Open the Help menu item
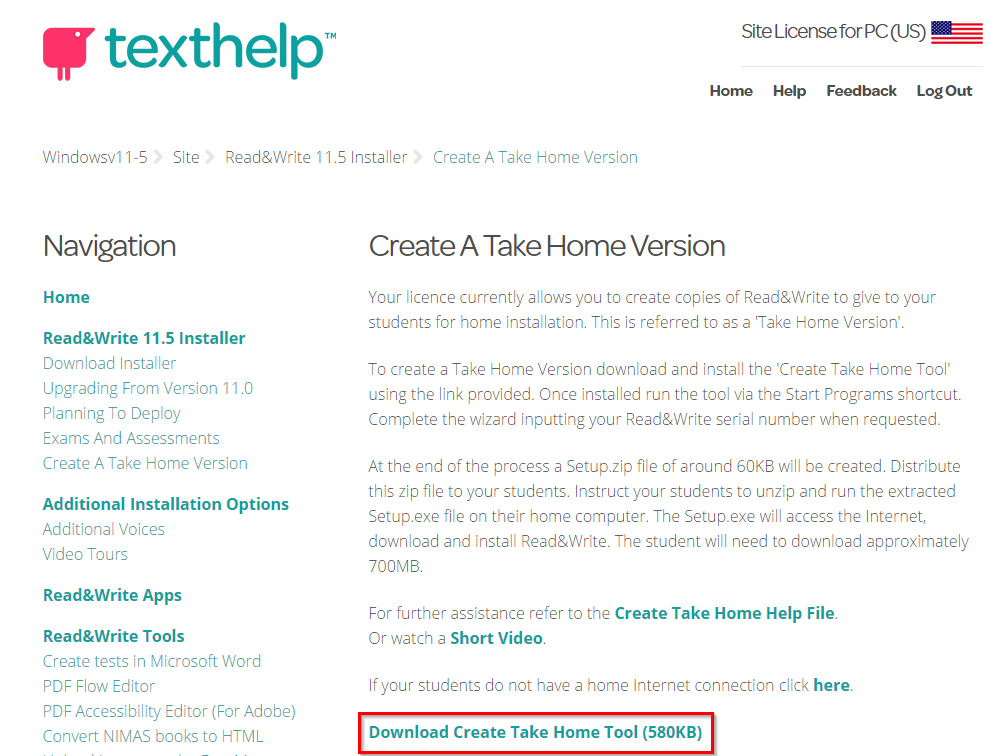The image size is (1001, 756). (789, 91)
